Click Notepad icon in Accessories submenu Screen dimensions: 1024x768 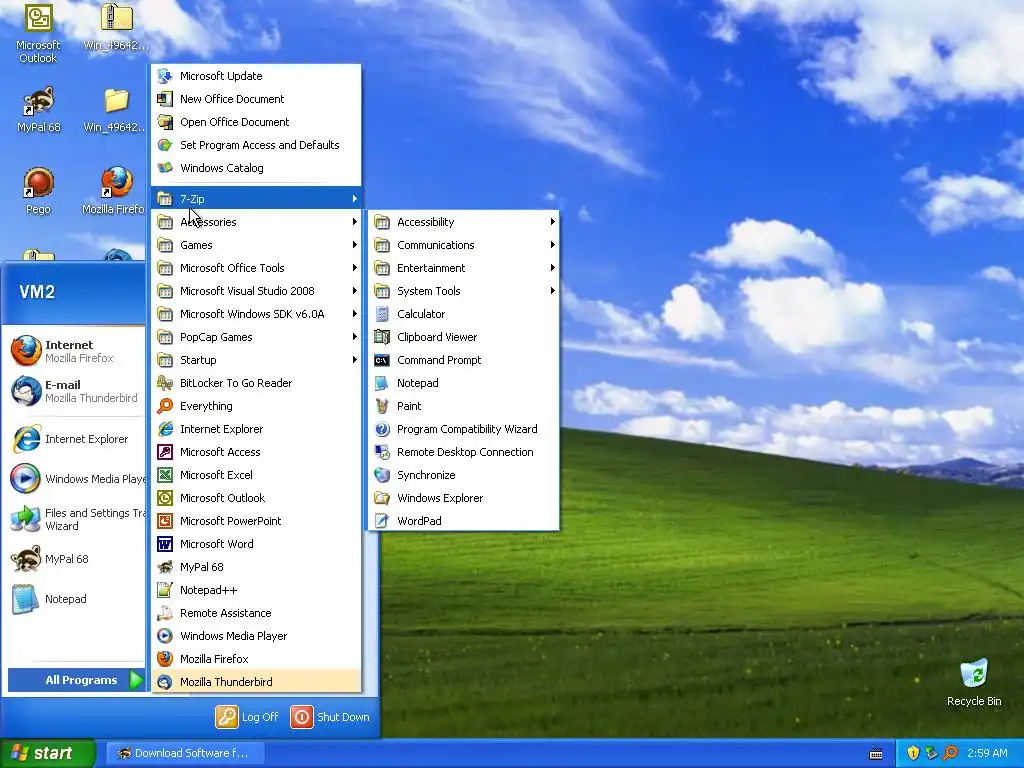click(x=382, y=383)
